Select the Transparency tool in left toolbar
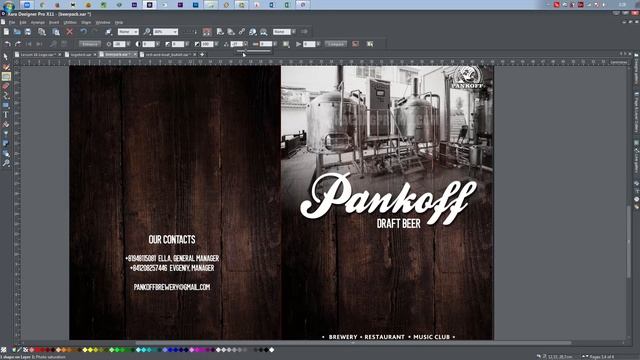 point(6,134)
